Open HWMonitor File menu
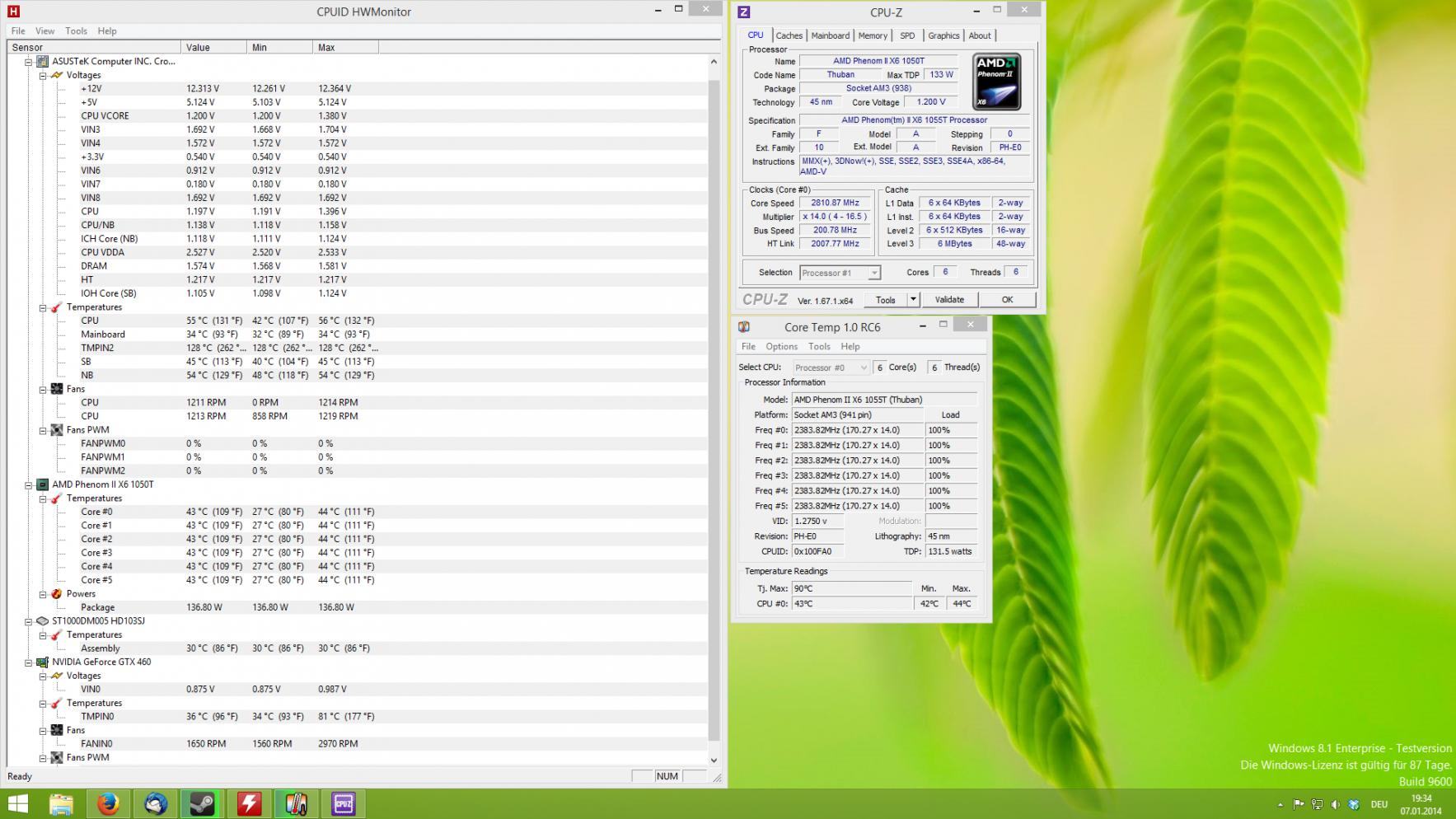1456x819 pixels. (18, 30)
